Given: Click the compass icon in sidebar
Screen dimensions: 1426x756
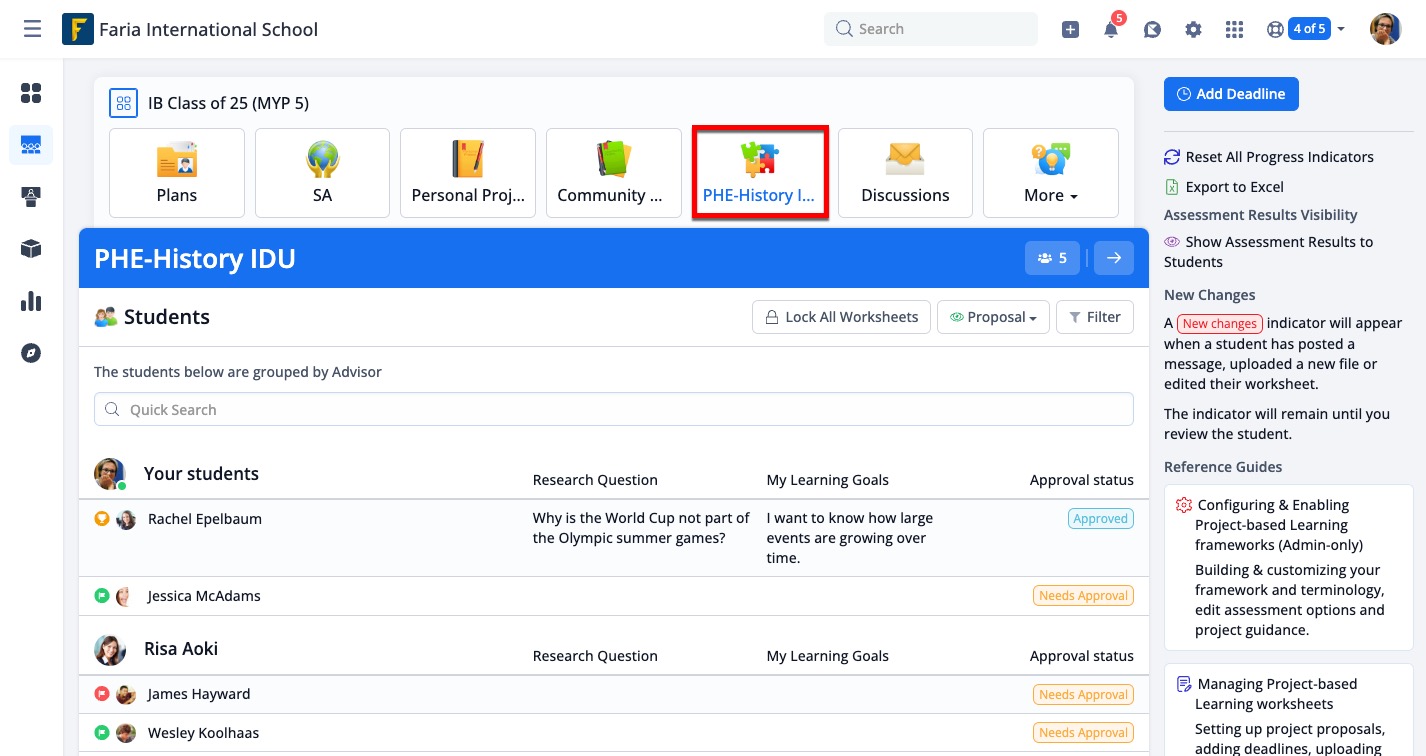Looking at the screenshot, I should tap(31, 353).
